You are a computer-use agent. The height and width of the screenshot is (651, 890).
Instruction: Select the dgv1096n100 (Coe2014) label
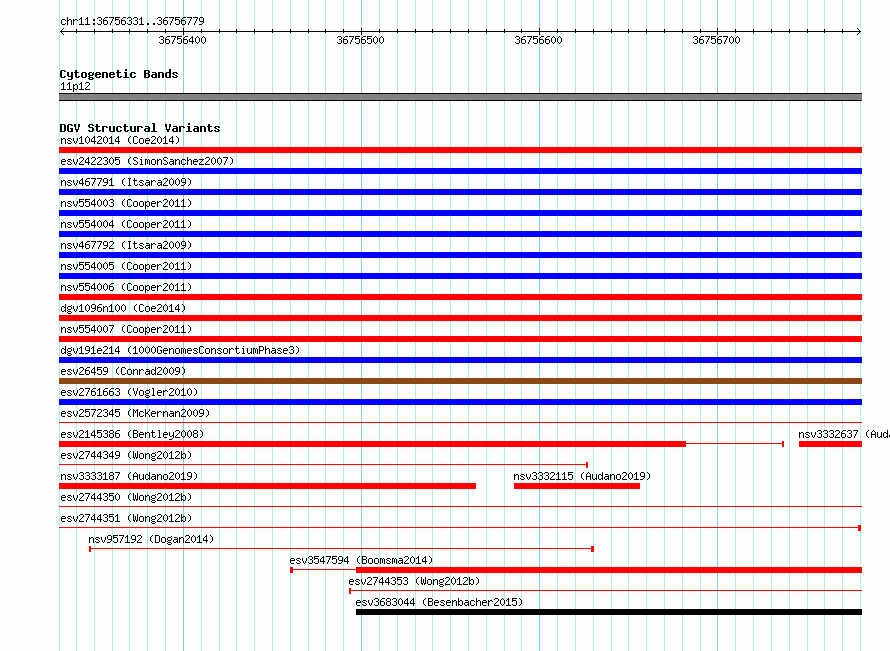123,308
